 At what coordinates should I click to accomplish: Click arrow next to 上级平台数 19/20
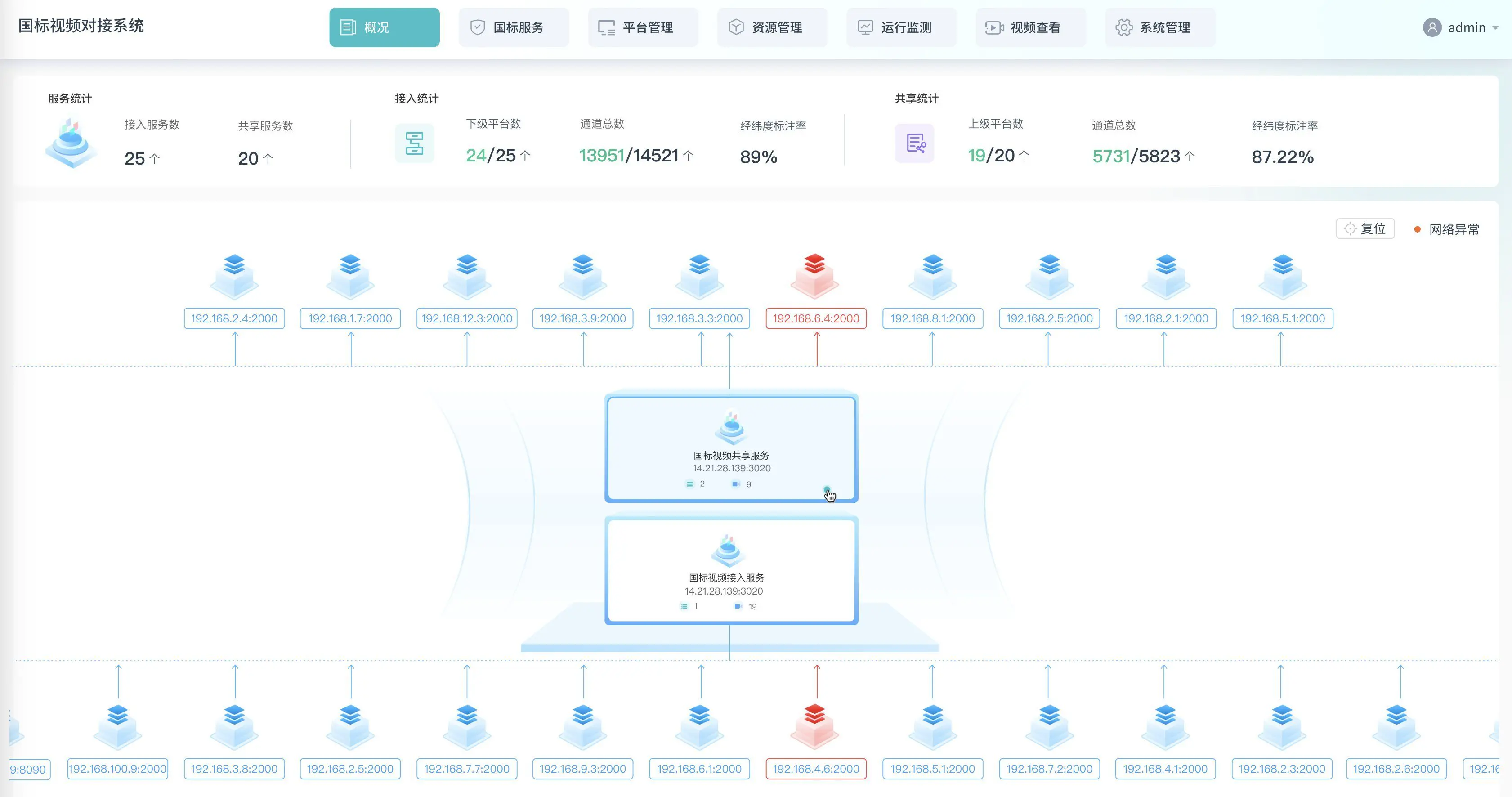click(1024, 156)
